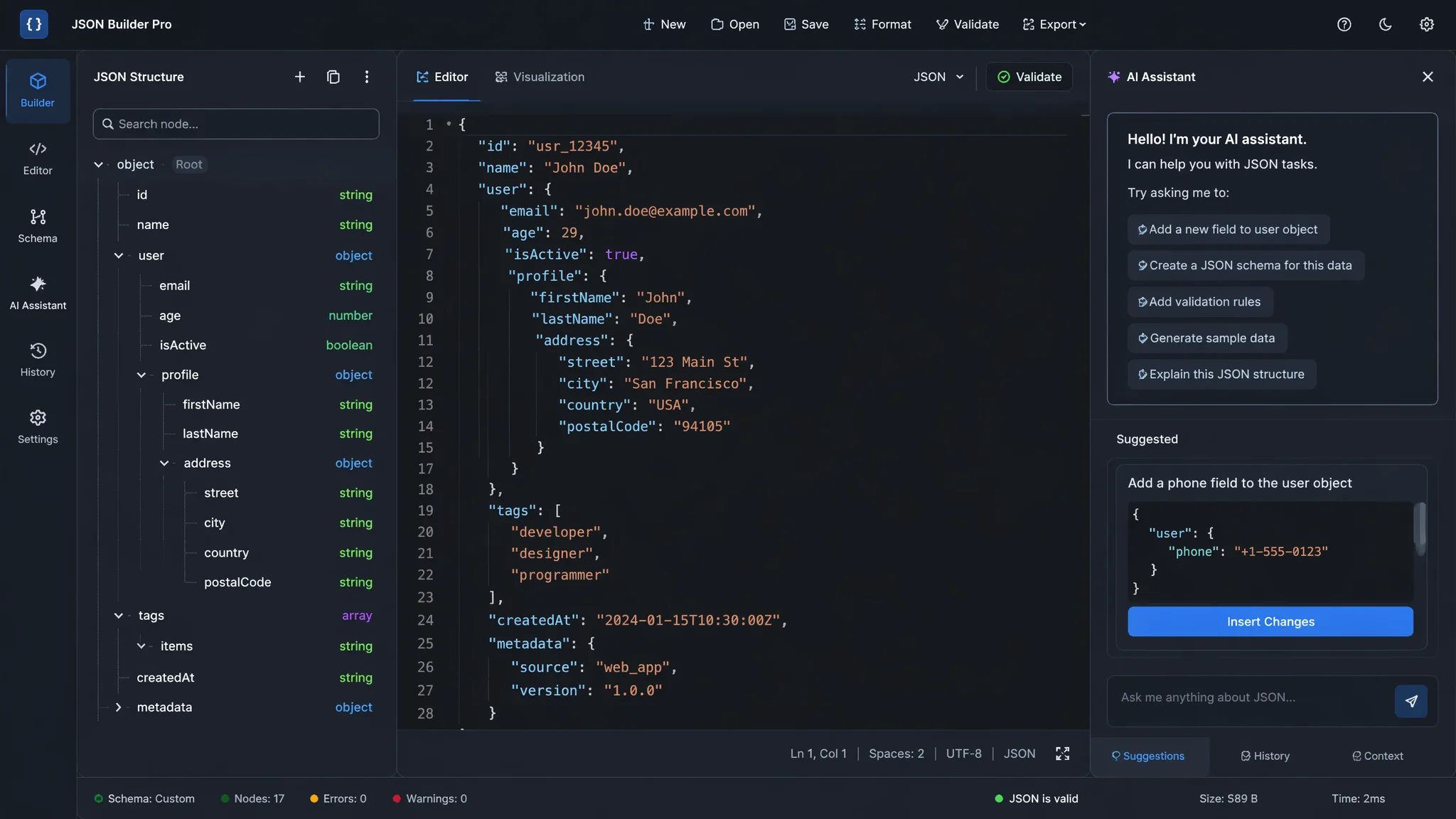The image size is (1456, 819).
Task: Add a new node with plus icon
Action: pyautogui.click(x=300, y=77)
